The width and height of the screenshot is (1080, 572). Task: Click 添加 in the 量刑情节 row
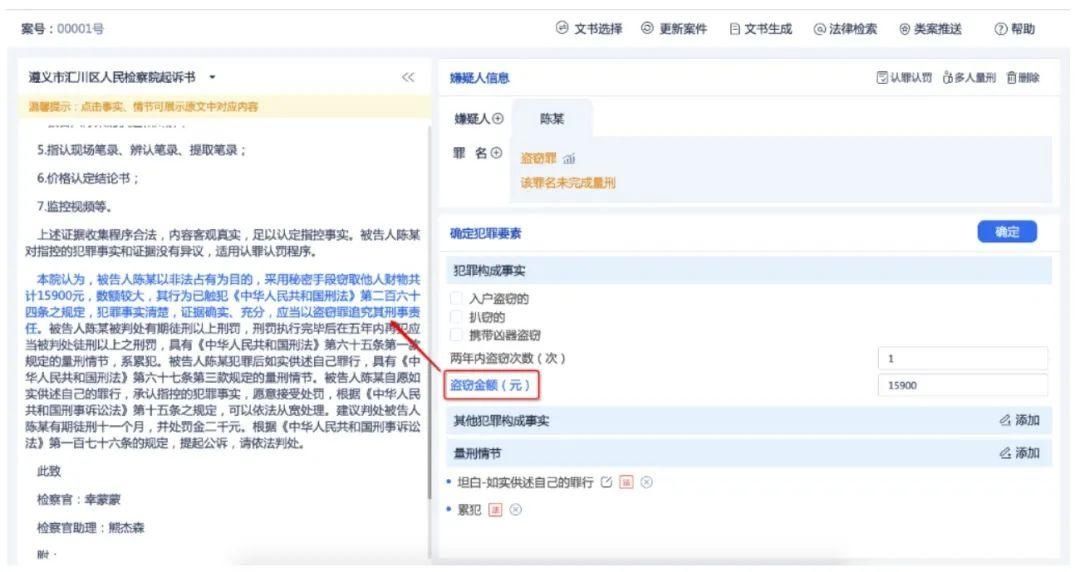(x=1020, y=453)
